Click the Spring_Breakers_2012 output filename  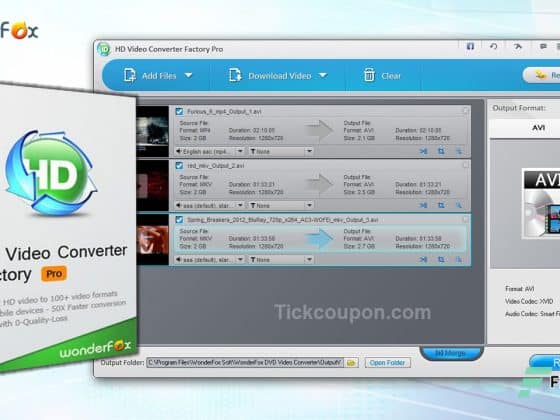tap(282, 220)
